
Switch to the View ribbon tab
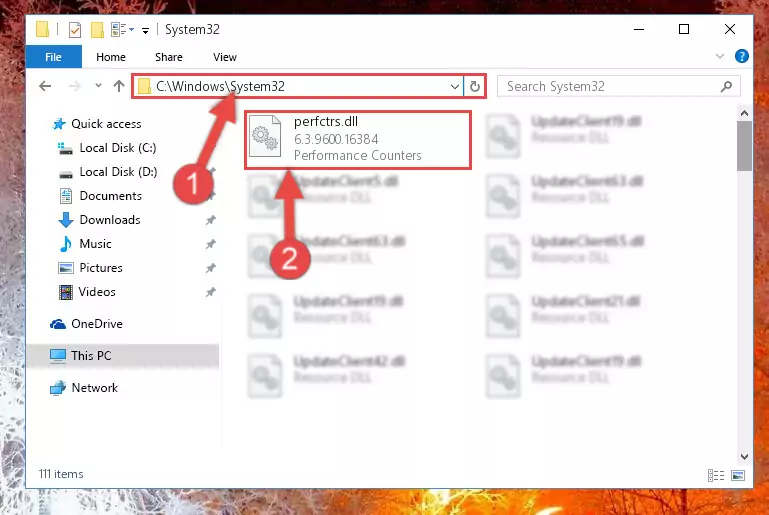pyautogui.click(x=225, y=57)
